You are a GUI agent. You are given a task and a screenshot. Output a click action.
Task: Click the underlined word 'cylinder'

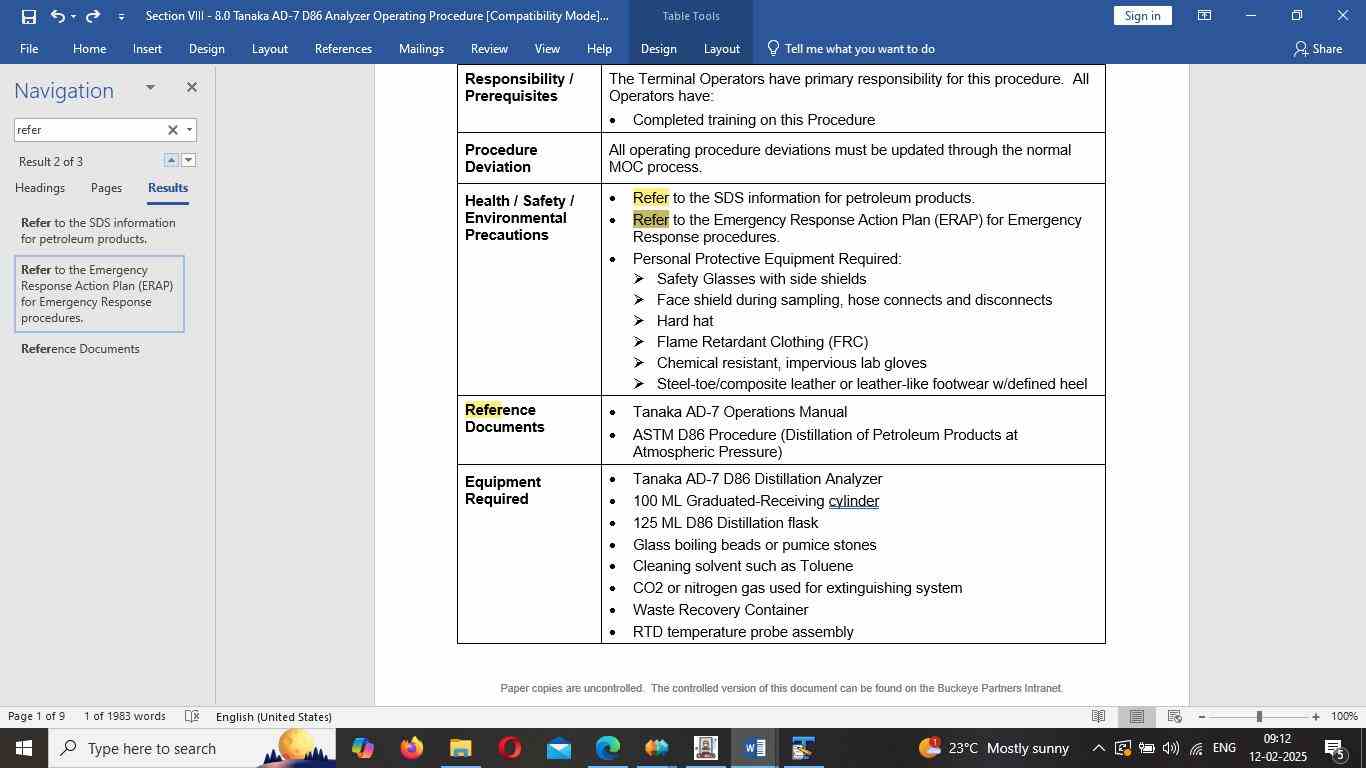(853, 501)
